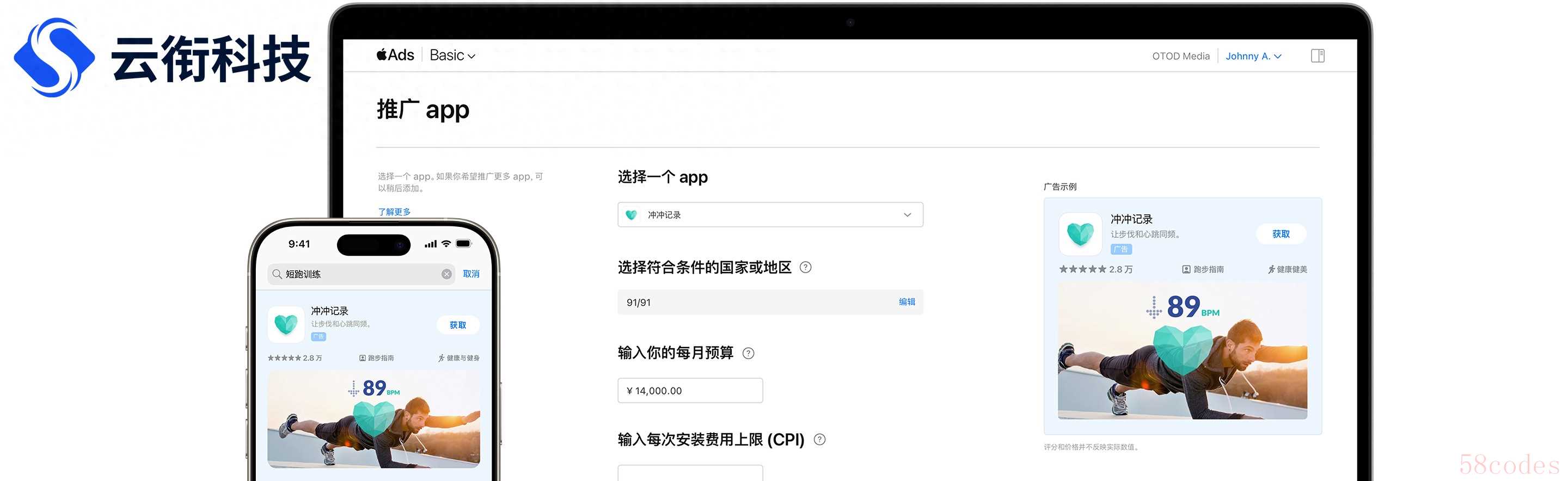Image resolution: width=1568 pixels, height=481 pixels.
Task: Click the OTOD Media organization label
Action: (x=1180, y=56)
